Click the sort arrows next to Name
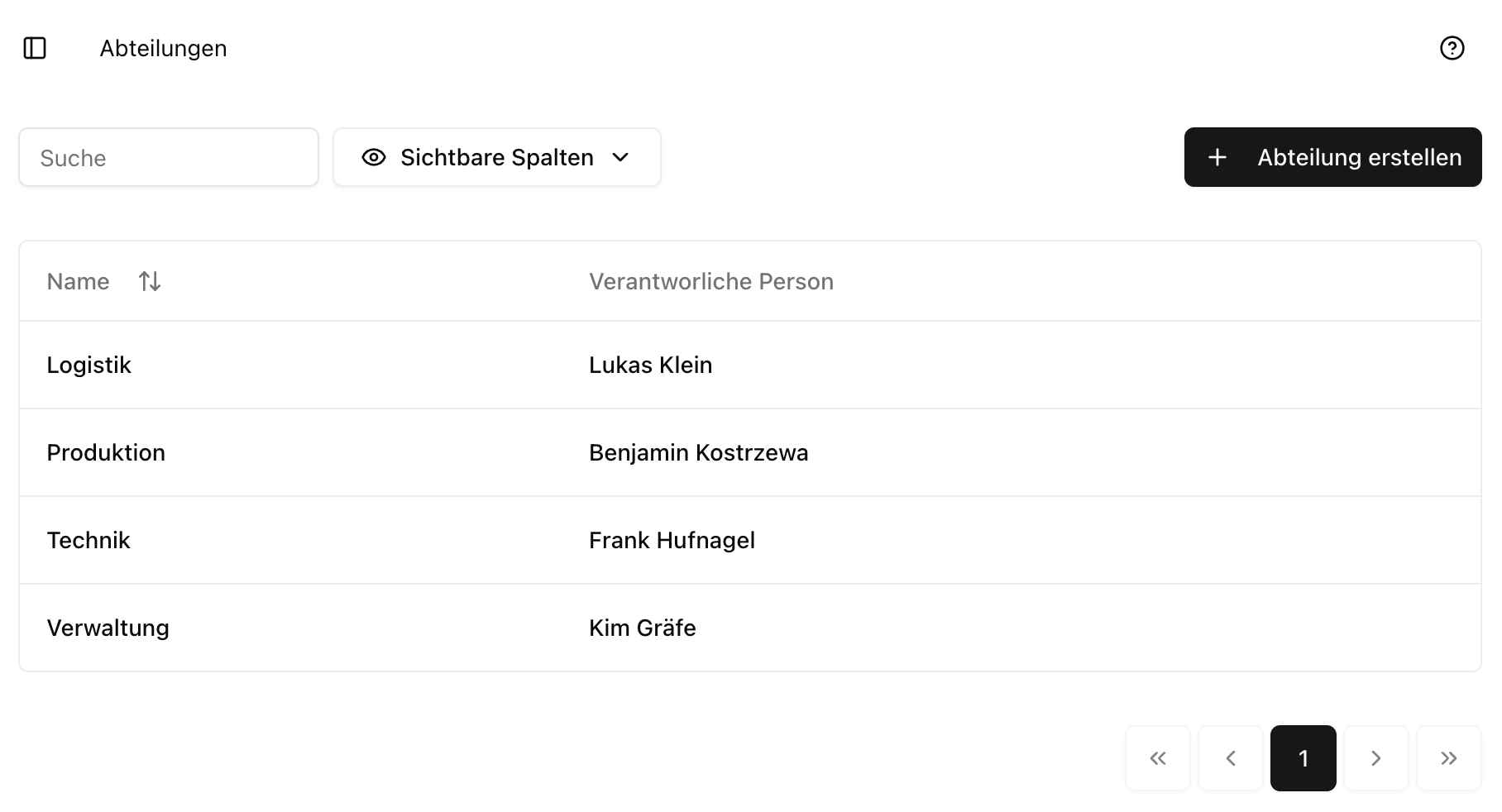This screenshot has height=812, width=1502. [150, 281]
